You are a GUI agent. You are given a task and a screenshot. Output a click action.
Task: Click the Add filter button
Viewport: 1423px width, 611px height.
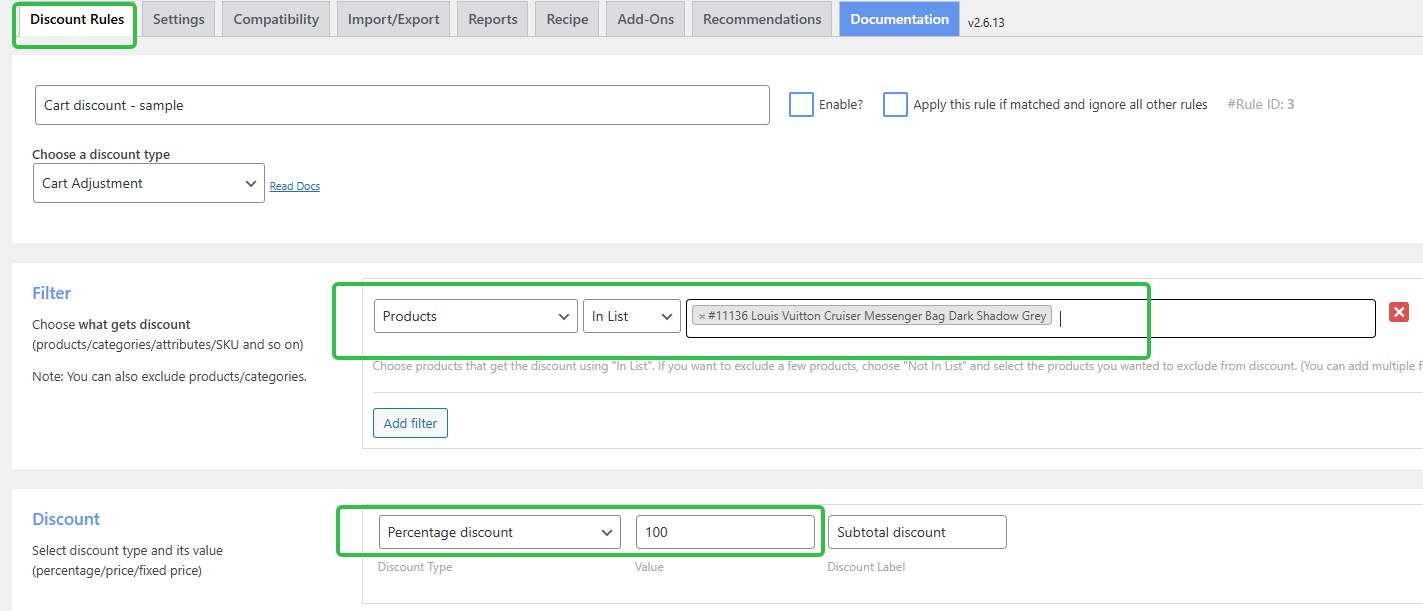tap(410, 422)
